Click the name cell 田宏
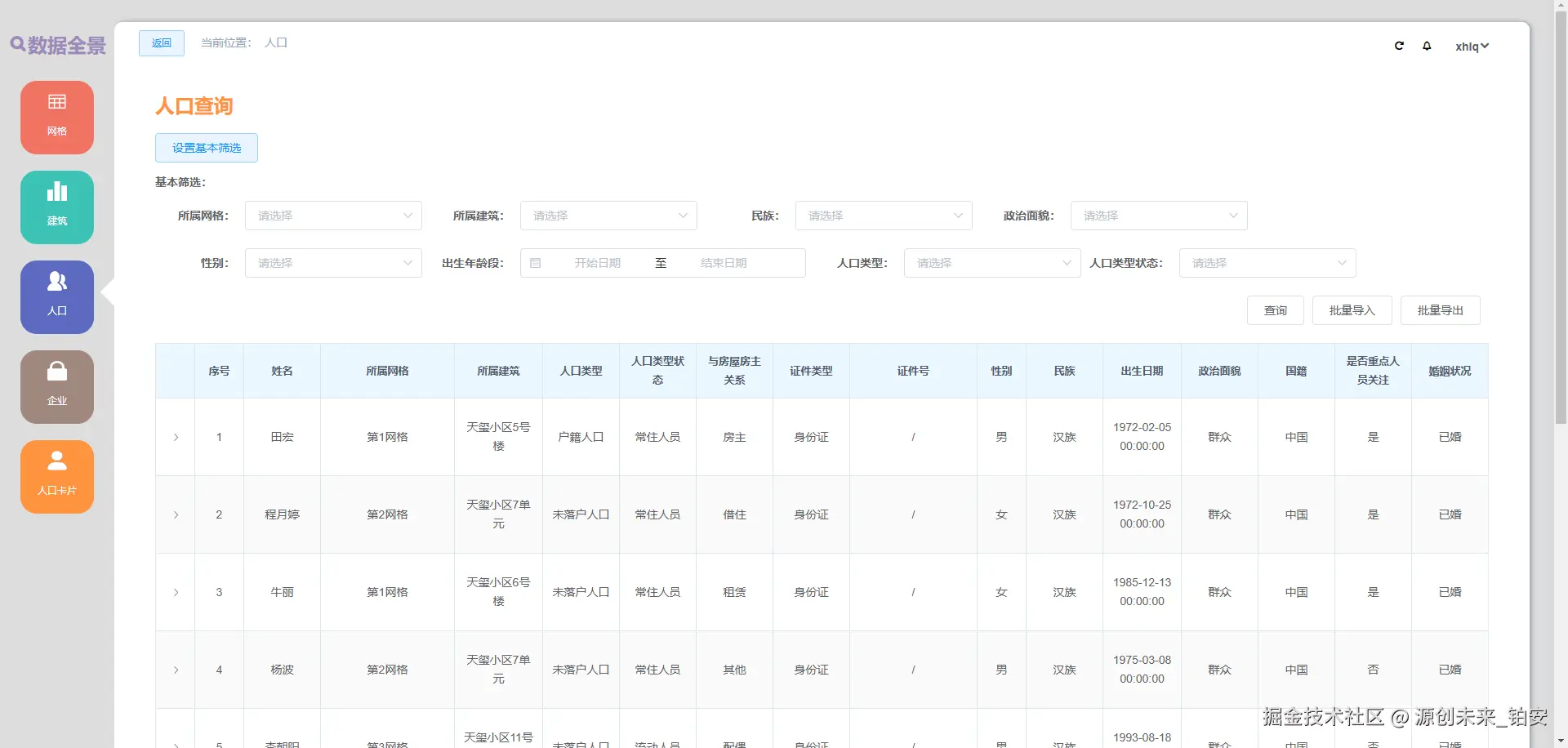 282,438
